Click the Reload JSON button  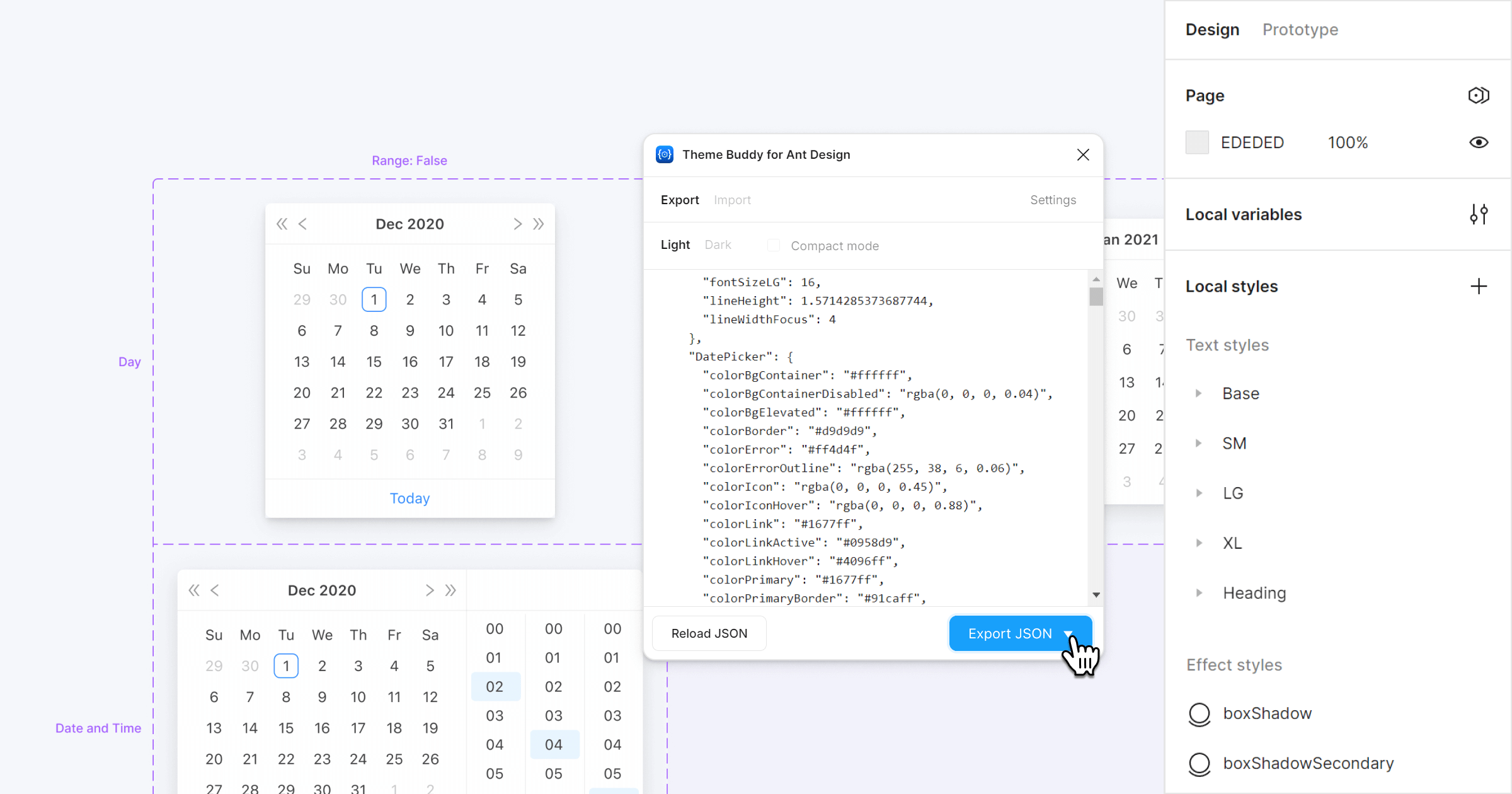(x=709, y=633)
